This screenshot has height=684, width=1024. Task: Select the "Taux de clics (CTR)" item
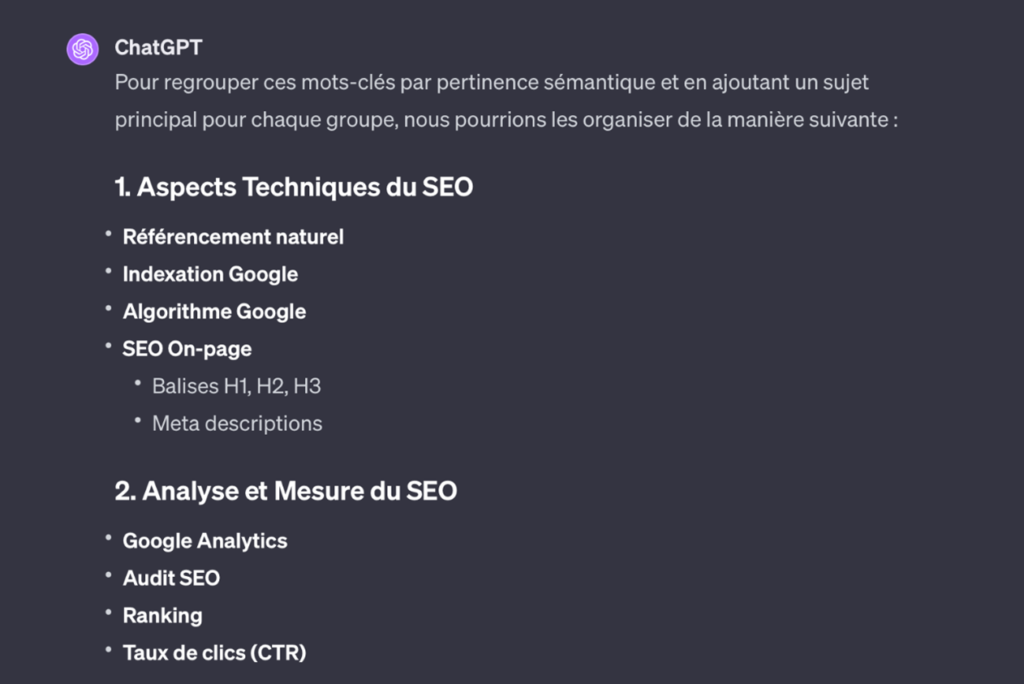pos(214,653)
